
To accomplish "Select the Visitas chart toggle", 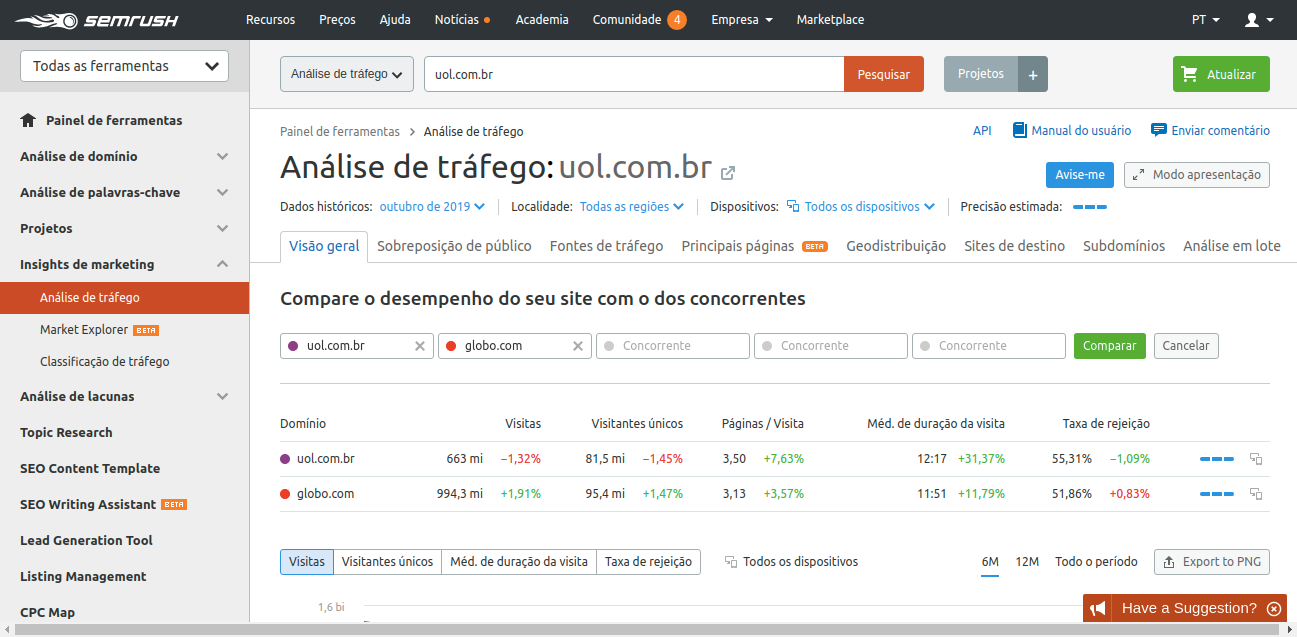I will point(307,562).
